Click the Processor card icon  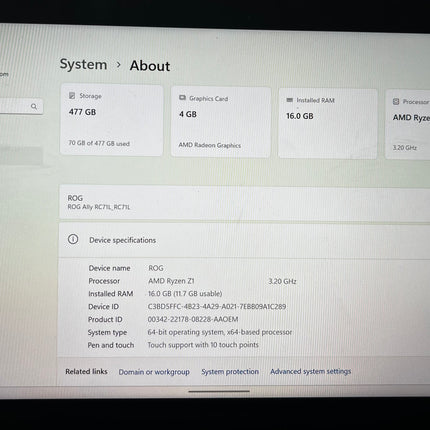[x=396, y=101]
